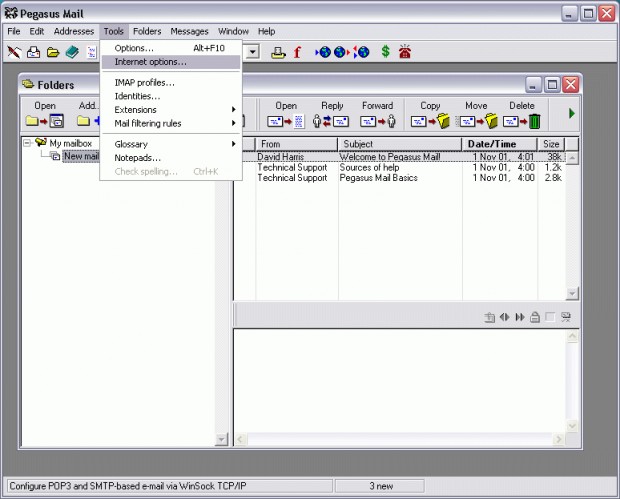Click the send queued mail globe icon
Screen dimensions: 620x499
[x=342, y=52]
